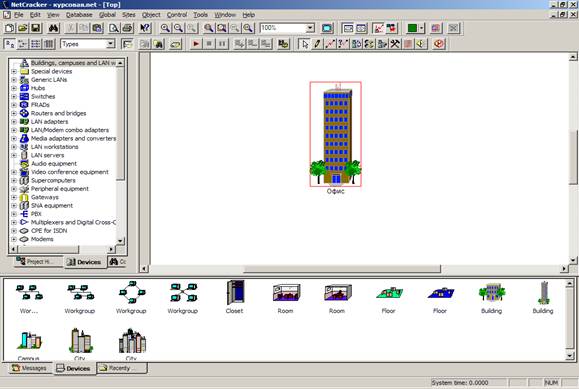Image resolution: width=579 pixels, height=389 pixels.
Task: Open the zoom percentage dropdown
Action: 310,28
